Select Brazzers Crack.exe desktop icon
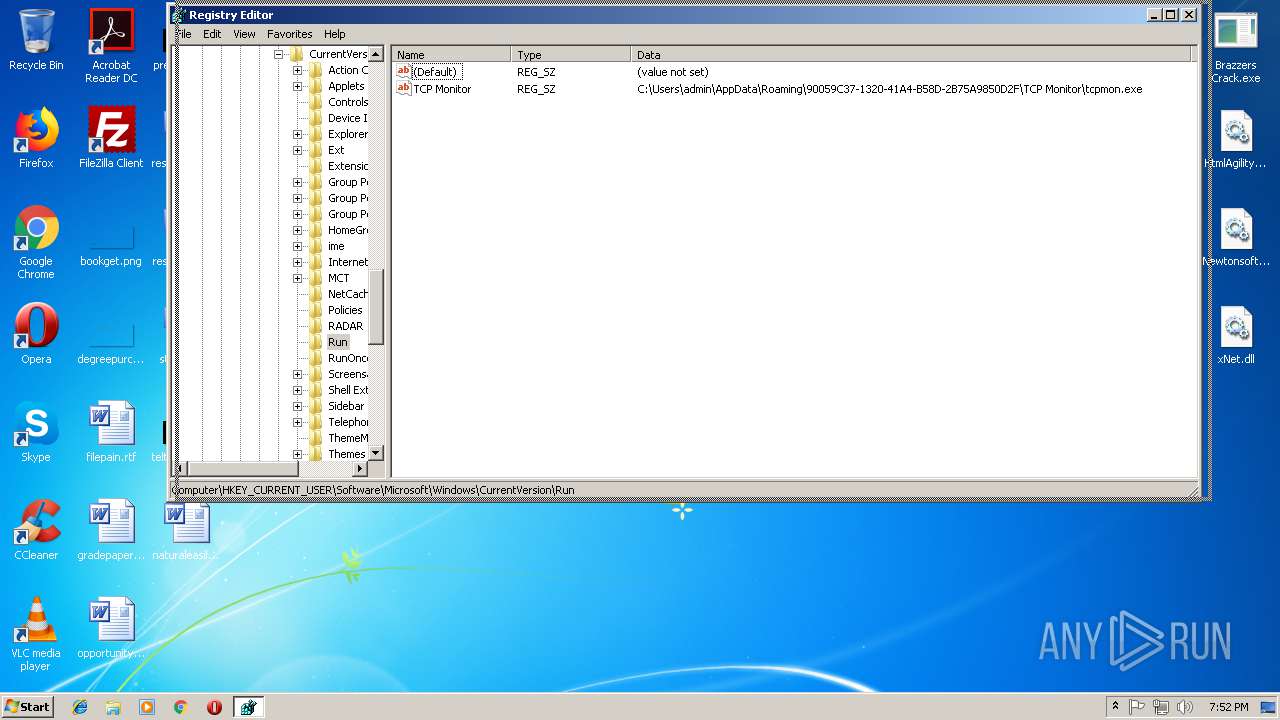Image resolution: width=1280 pixels, height=720 pixels. click(1236, 46)
